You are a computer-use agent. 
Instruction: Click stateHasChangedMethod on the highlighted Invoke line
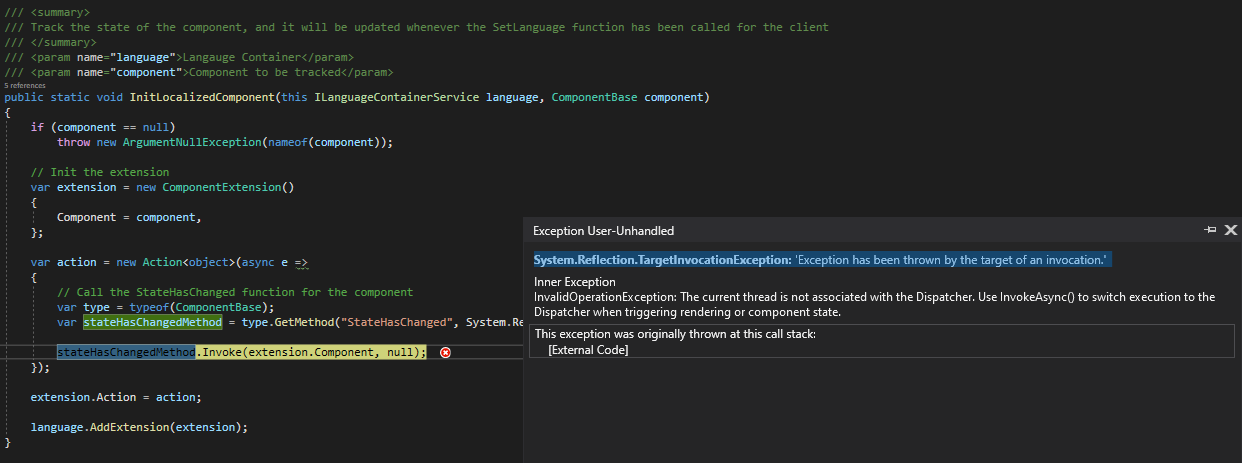pos(126,352)
